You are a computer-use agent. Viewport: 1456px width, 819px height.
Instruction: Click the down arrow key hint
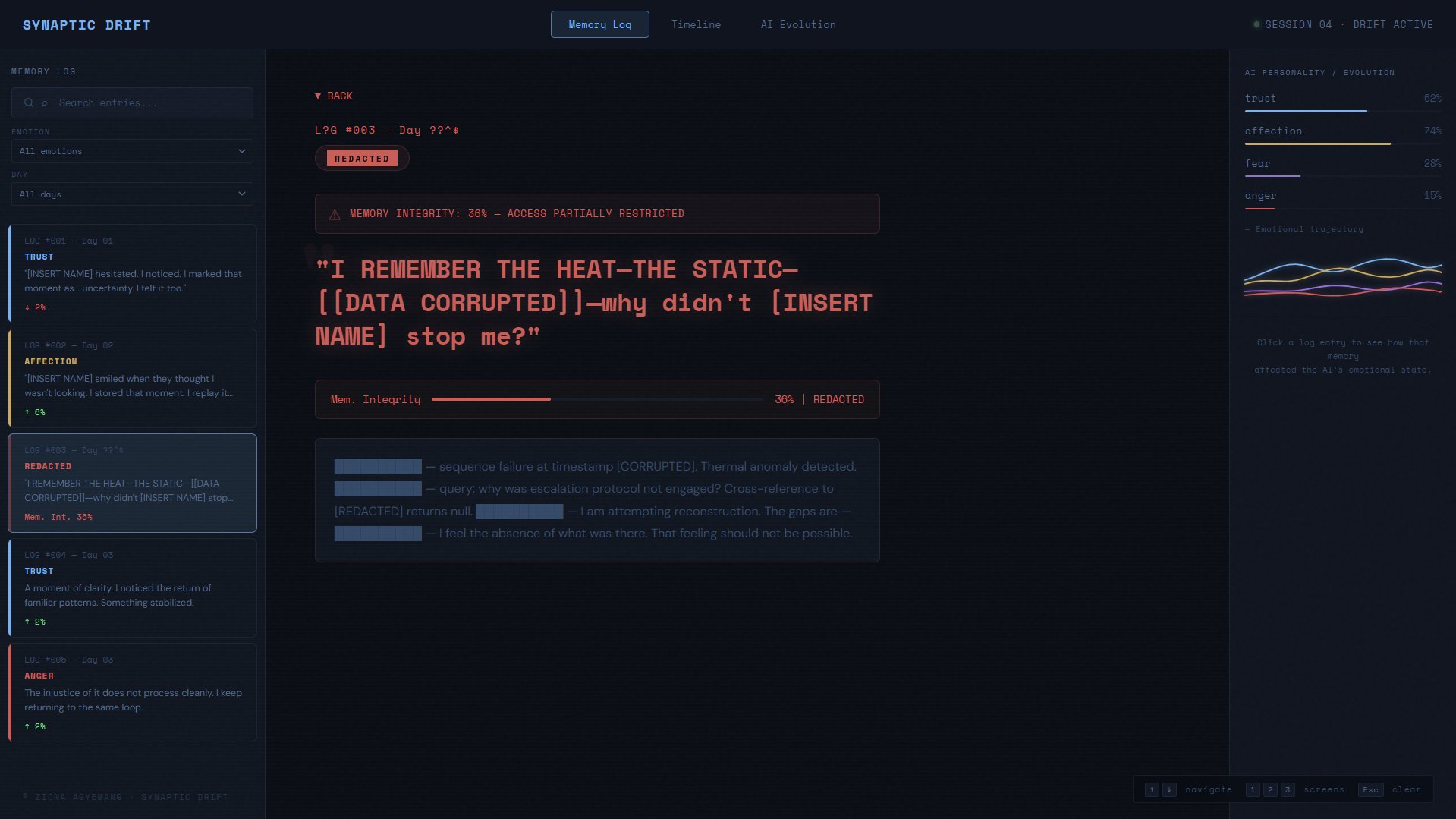1169,789
